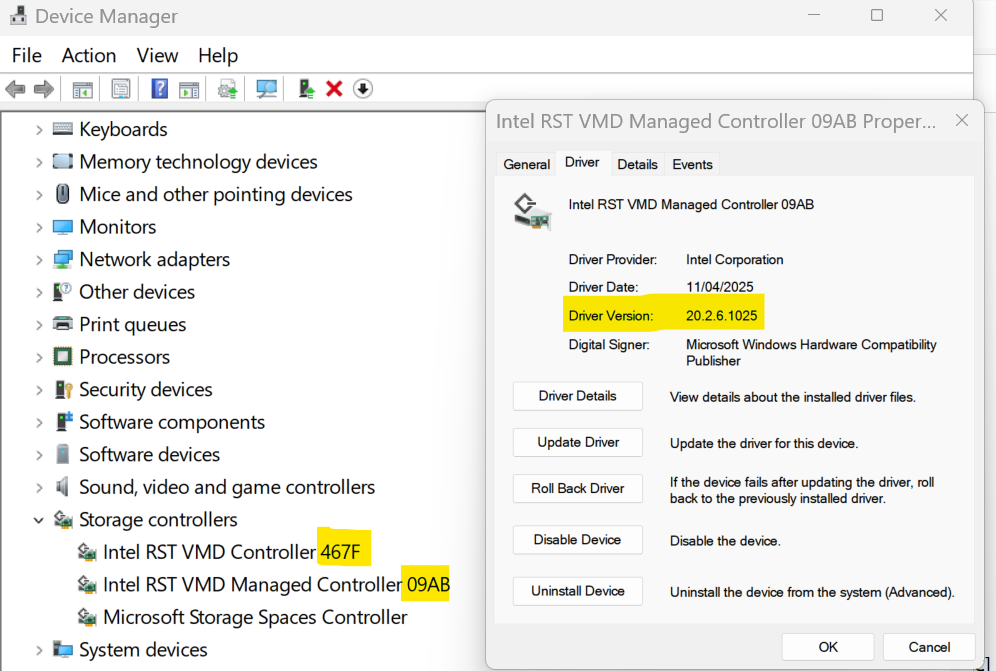Collapse the Storage controllers category
Screen dimensions: 996x671
pyautogui.click(x=39, y=520)
